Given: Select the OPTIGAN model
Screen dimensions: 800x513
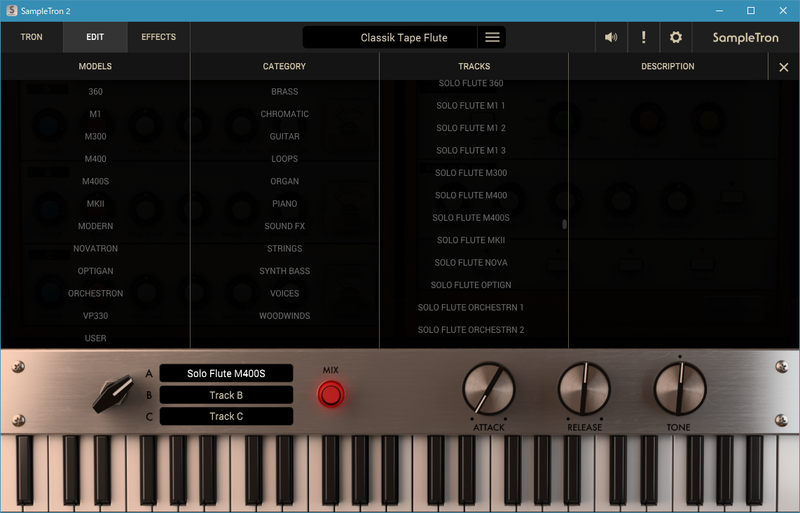Looking at the screenshot, I should (x=95, y=271).
